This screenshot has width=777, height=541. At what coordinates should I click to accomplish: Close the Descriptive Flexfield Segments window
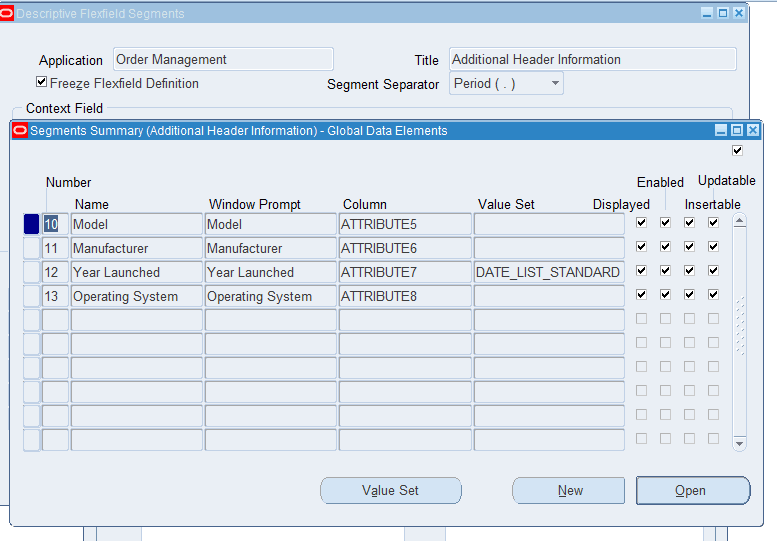(739, 13)
